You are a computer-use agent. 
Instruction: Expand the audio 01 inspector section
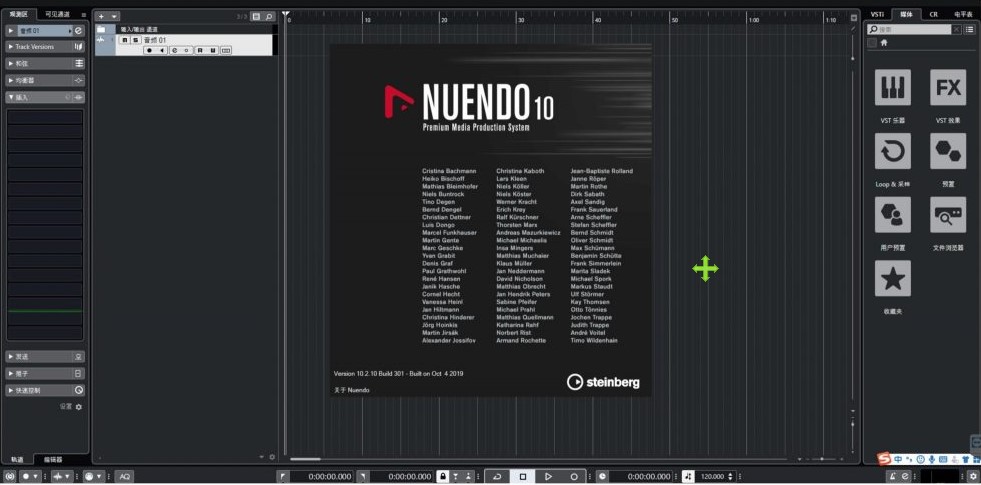[x=11, y=30]
